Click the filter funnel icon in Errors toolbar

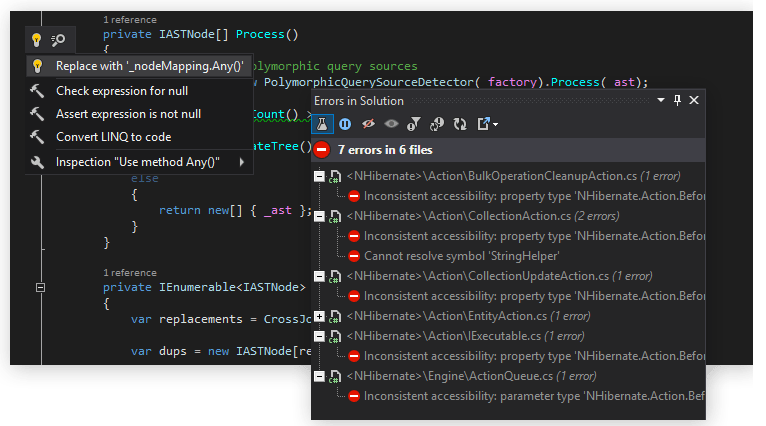coord(414,124)
